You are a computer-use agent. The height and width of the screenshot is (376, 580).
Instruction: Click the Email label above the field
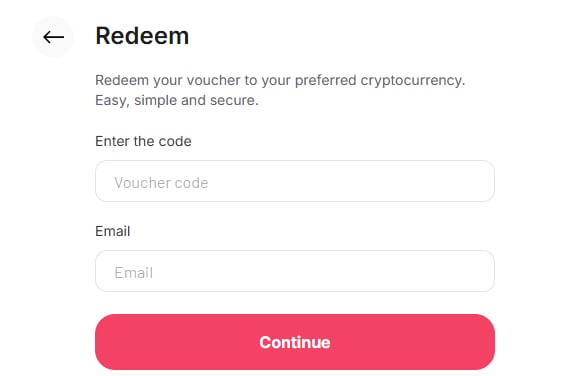coord(112,231)
